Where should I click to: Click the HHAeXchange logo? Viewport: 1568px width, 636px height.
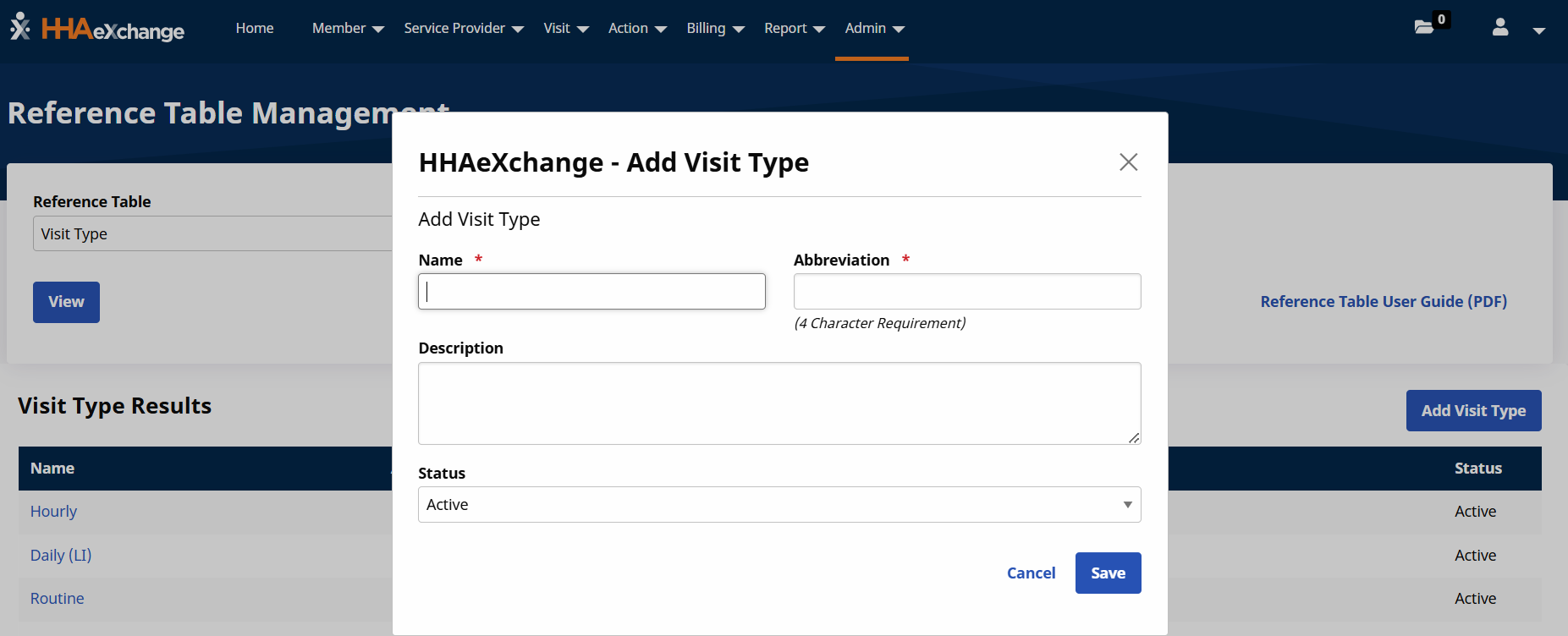(97, 29)
